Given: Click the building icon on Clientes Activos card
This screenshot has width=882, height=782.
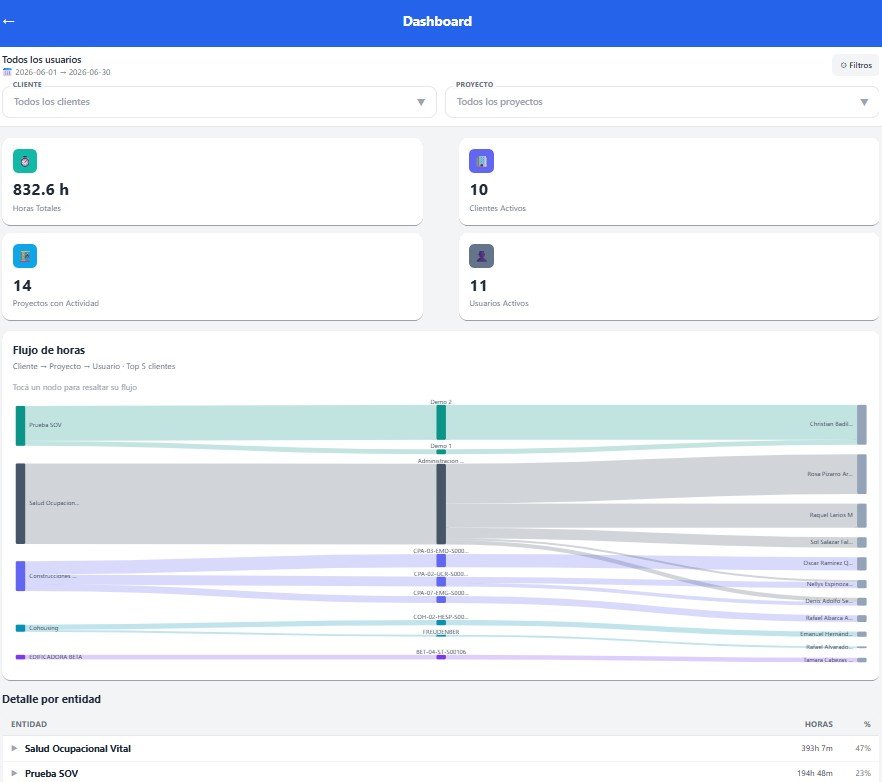Looking at the screenshot, I should (x=482, y=161).
